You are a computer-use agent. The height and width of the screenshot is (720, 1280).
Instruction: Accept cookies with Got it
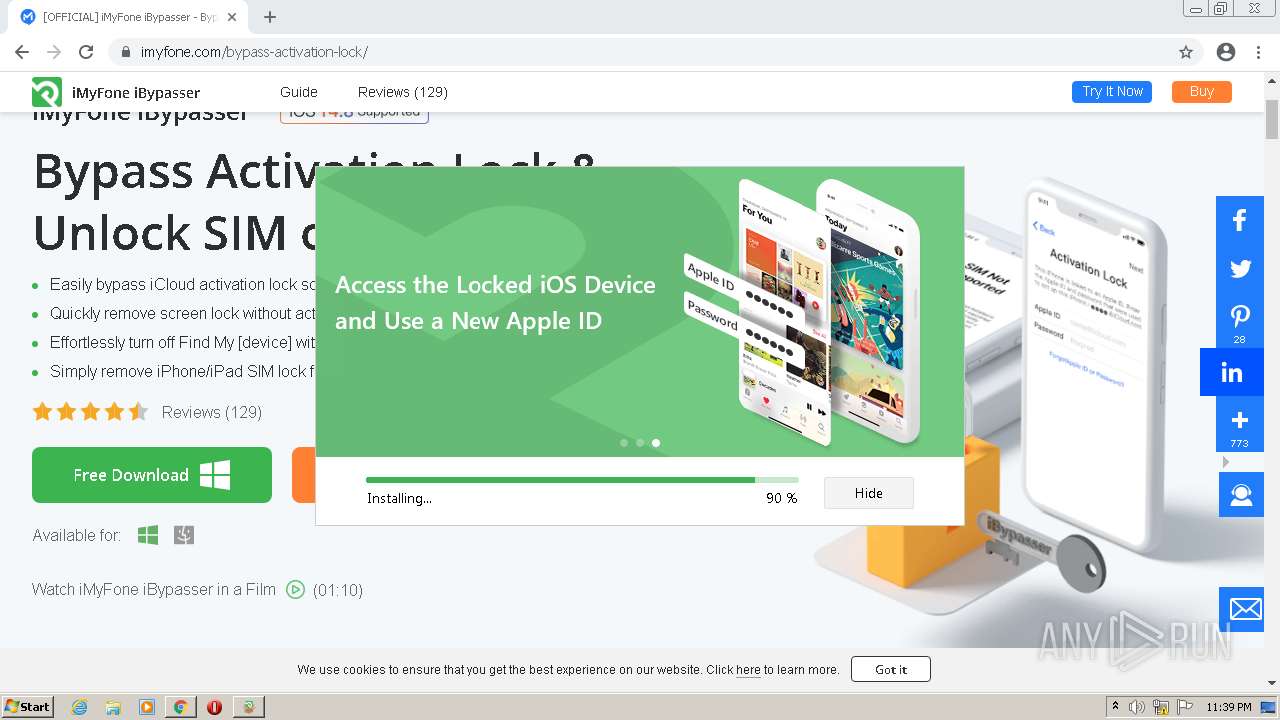pos(891,669)
